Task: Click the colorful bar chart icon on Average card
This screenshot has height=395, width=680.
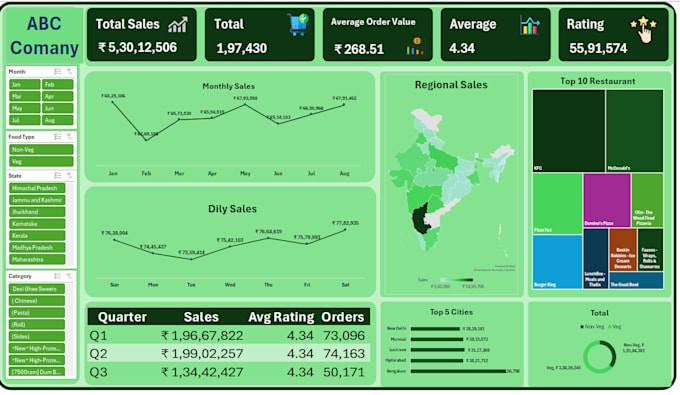Action: pos(530,25)
